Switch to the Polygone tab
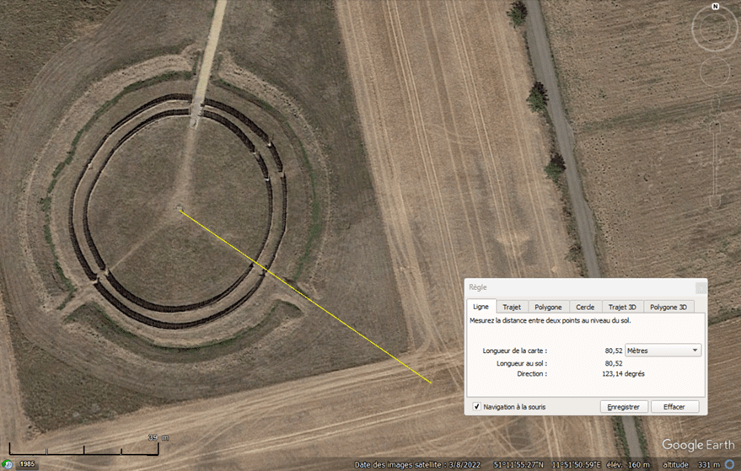 (x=547, y=307)
